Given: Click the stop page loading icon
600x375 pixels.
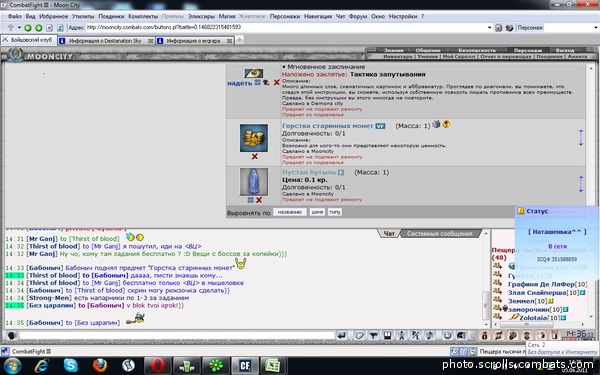Looking at the screenshot, I should pos(49,28).
